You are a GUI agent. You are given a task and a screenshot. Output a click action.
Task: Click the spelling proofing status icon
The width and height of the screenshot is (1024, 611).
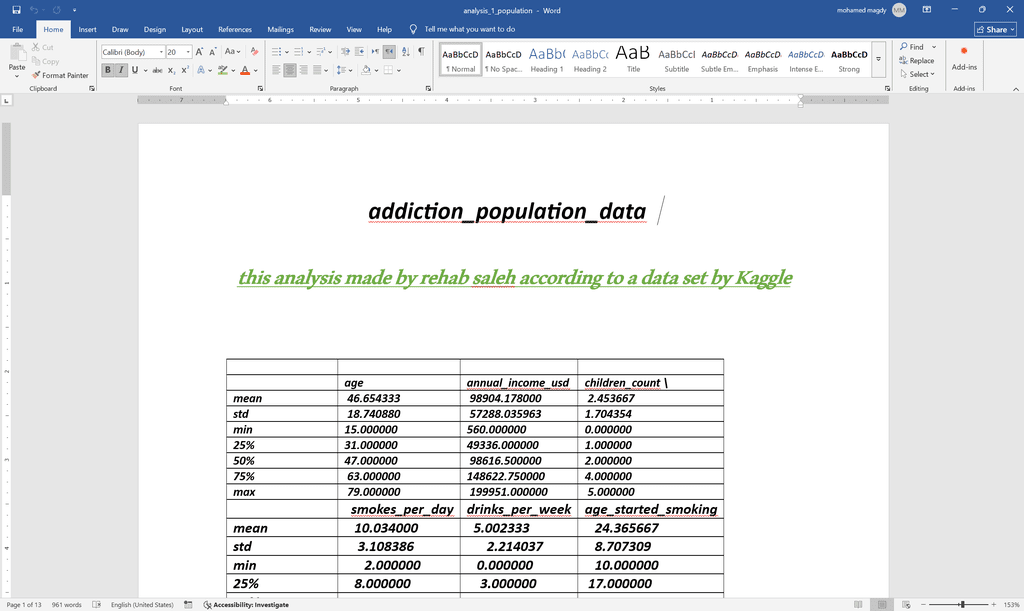click(x=97, y=605)
